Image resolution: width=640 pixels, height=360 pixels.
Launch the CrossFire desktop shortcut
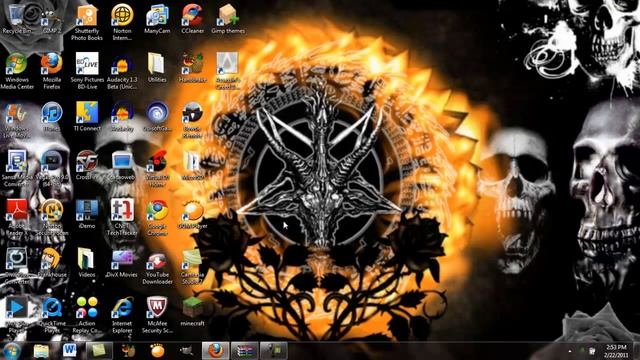[87, 165]
